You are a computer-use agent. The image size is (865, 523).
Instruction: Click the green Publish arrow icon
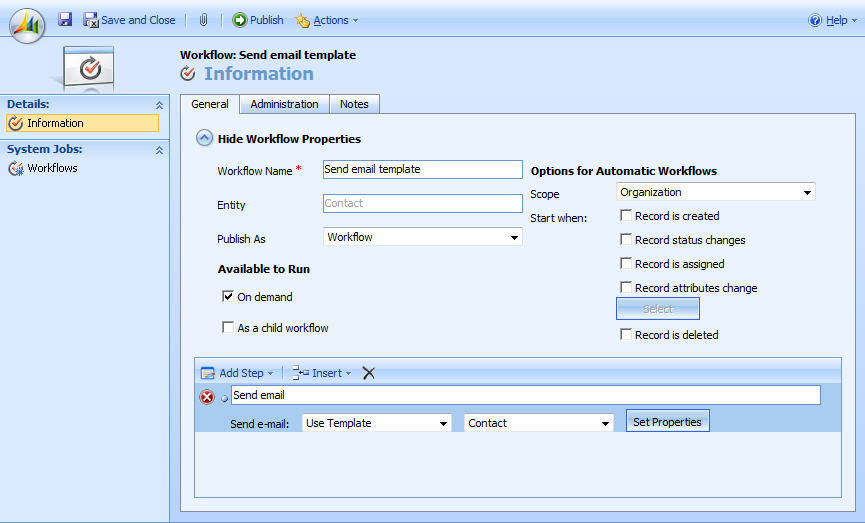click(239, 20)
